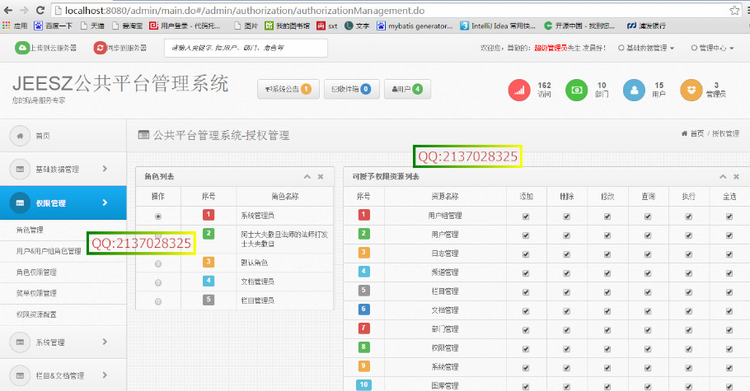Click the 爱淘宝 bookmark

127,25
